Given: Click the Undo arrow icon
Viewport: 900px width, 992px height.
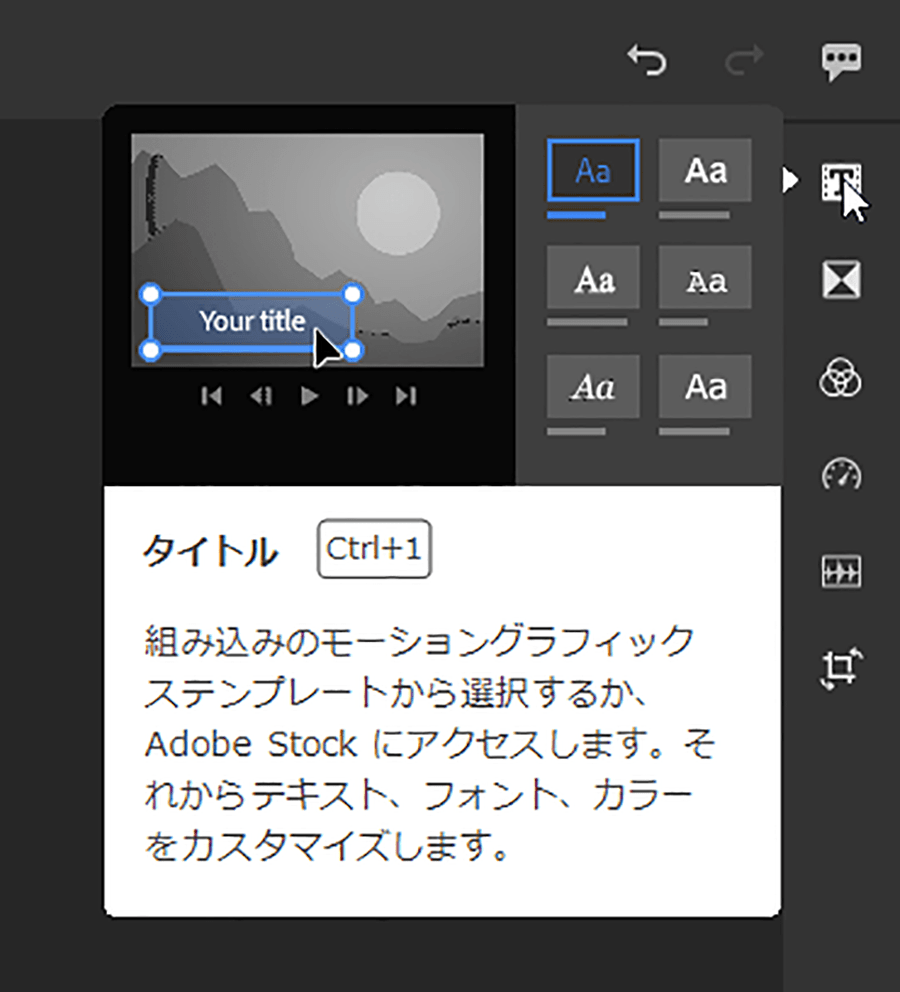Looking at the screenshot, I should point(647,61).
